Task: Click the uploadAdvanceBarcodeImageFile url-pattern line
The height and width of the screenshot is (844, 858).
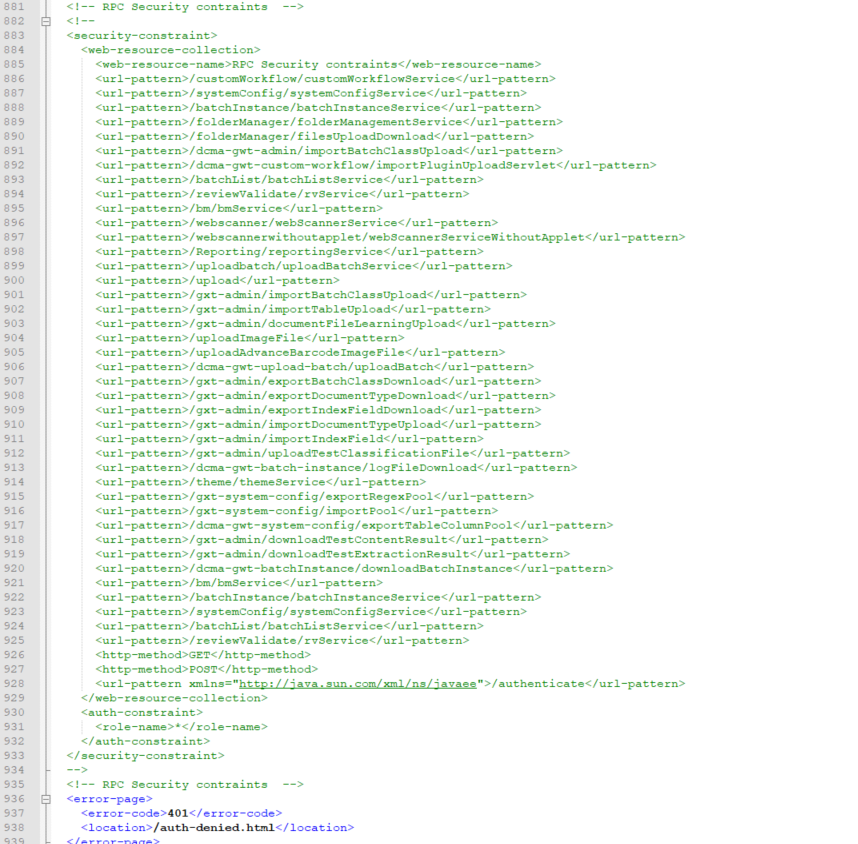Action: point(300,352)
